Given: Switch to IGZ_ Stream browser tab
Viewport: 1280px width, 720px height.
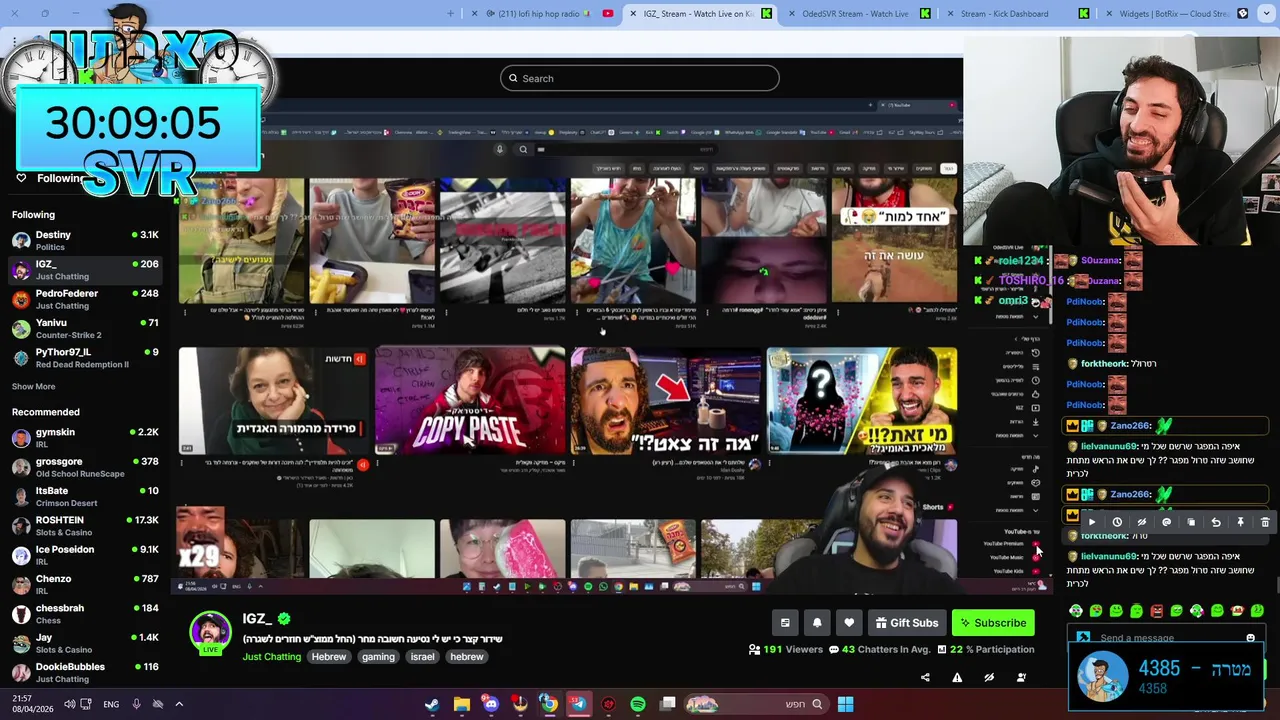Looking at the screenshot, I should click(x=699, y=14).
